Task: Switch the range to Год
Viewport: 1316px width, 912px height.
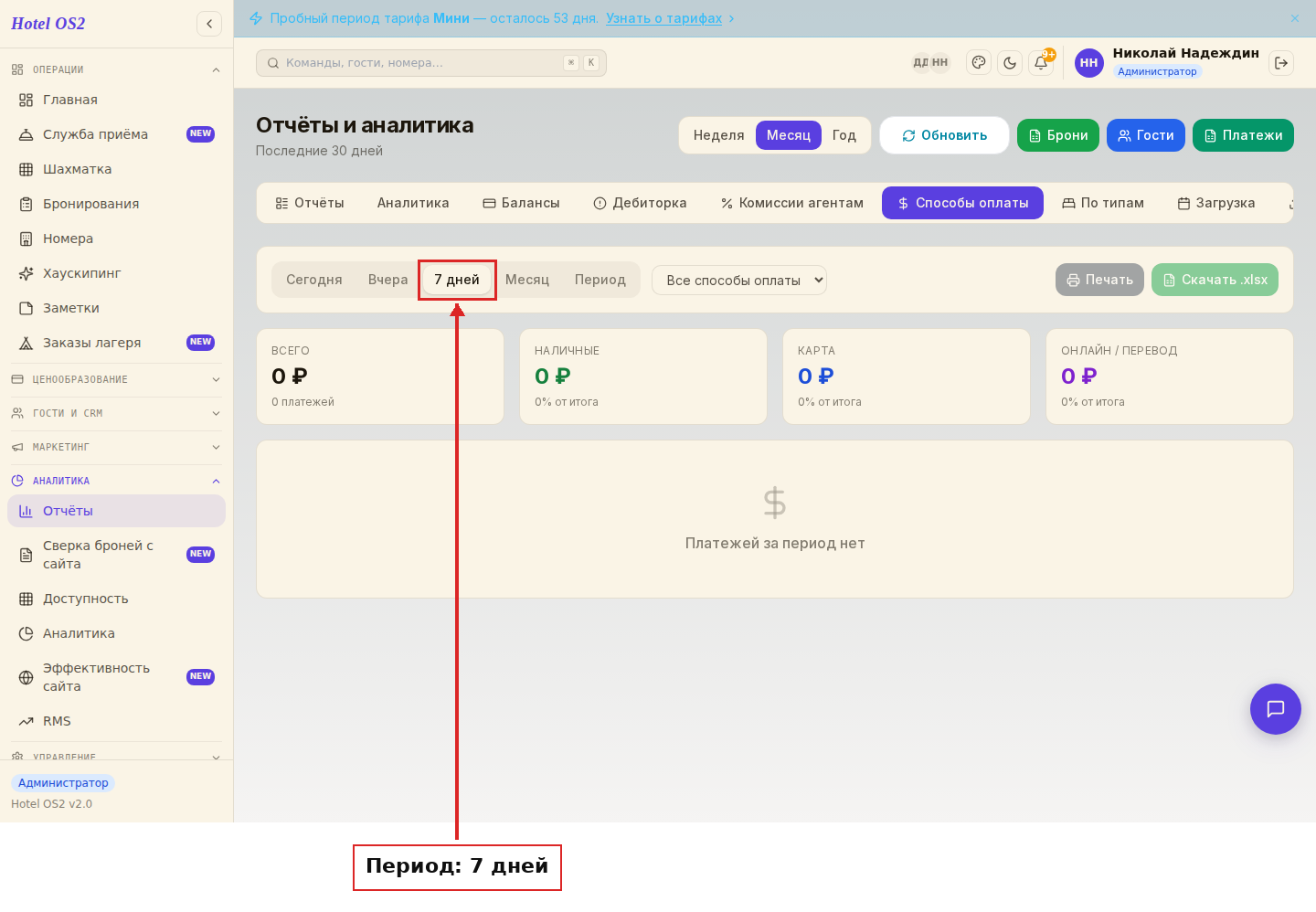Action: pyautogui.click(x=844, y=135)
